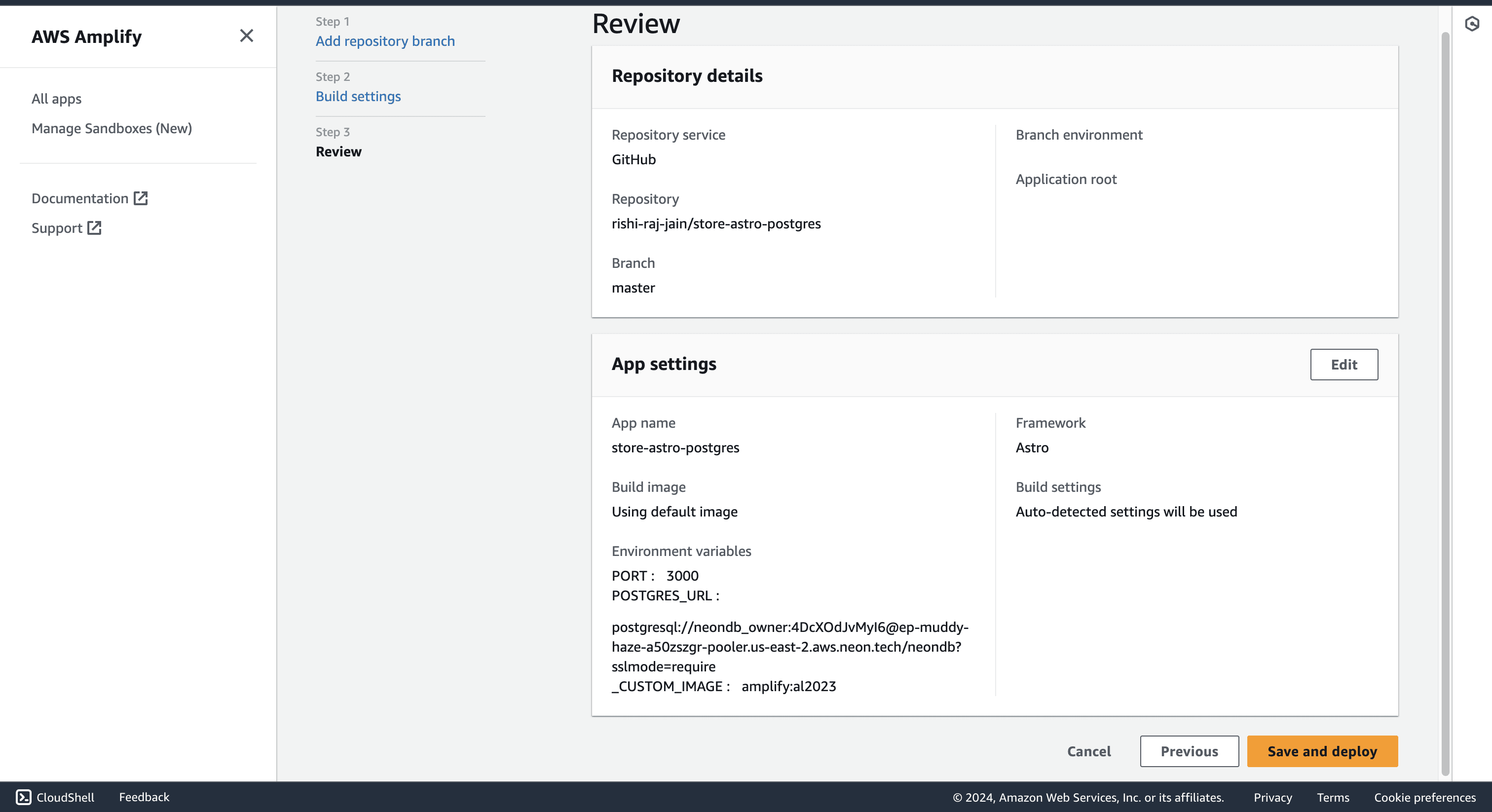This screenshot has width=1492, height=812.
Task: Open the Privacy footer link
Action: 1272,798
